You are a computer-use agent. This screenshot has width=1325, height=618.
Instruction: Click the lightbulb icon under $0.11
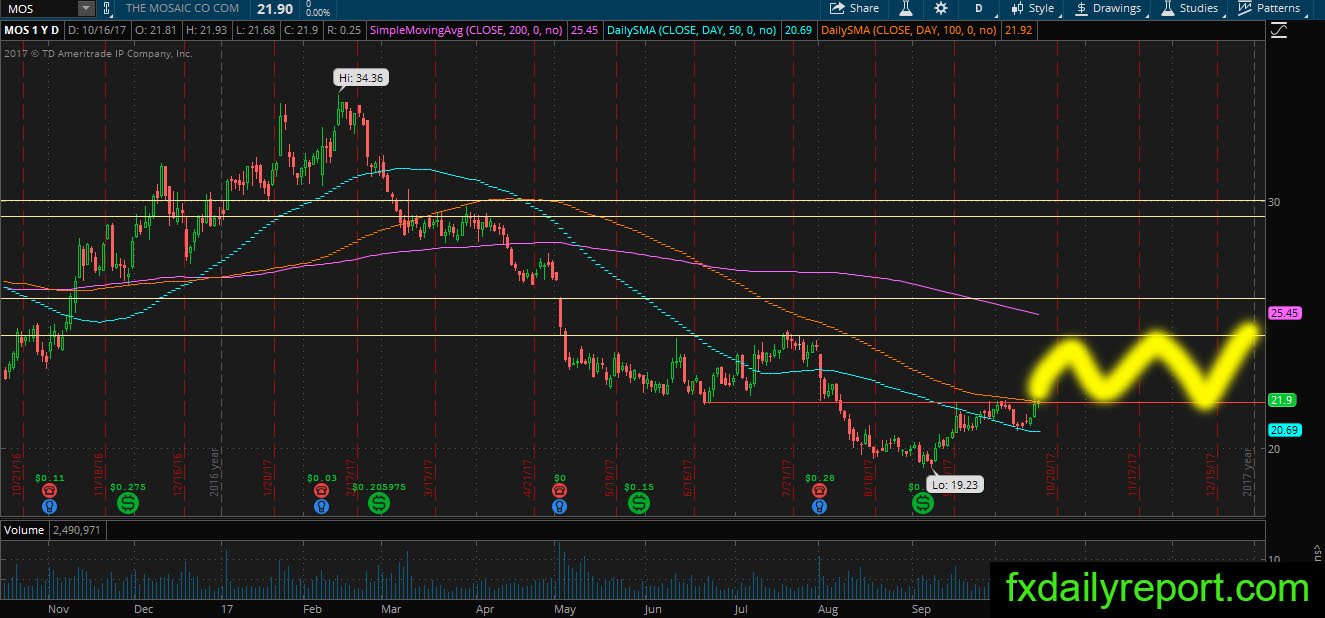pos(49,507)
